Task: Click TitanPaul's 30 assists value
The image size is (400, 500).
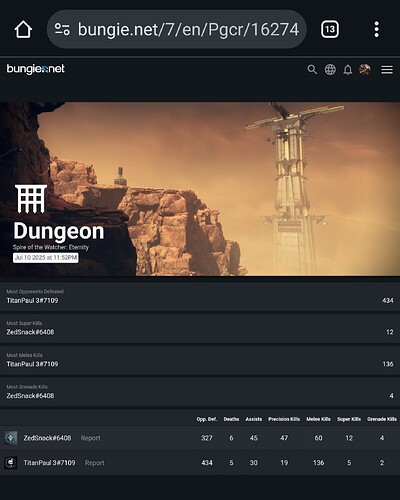Action: point(254,463)
